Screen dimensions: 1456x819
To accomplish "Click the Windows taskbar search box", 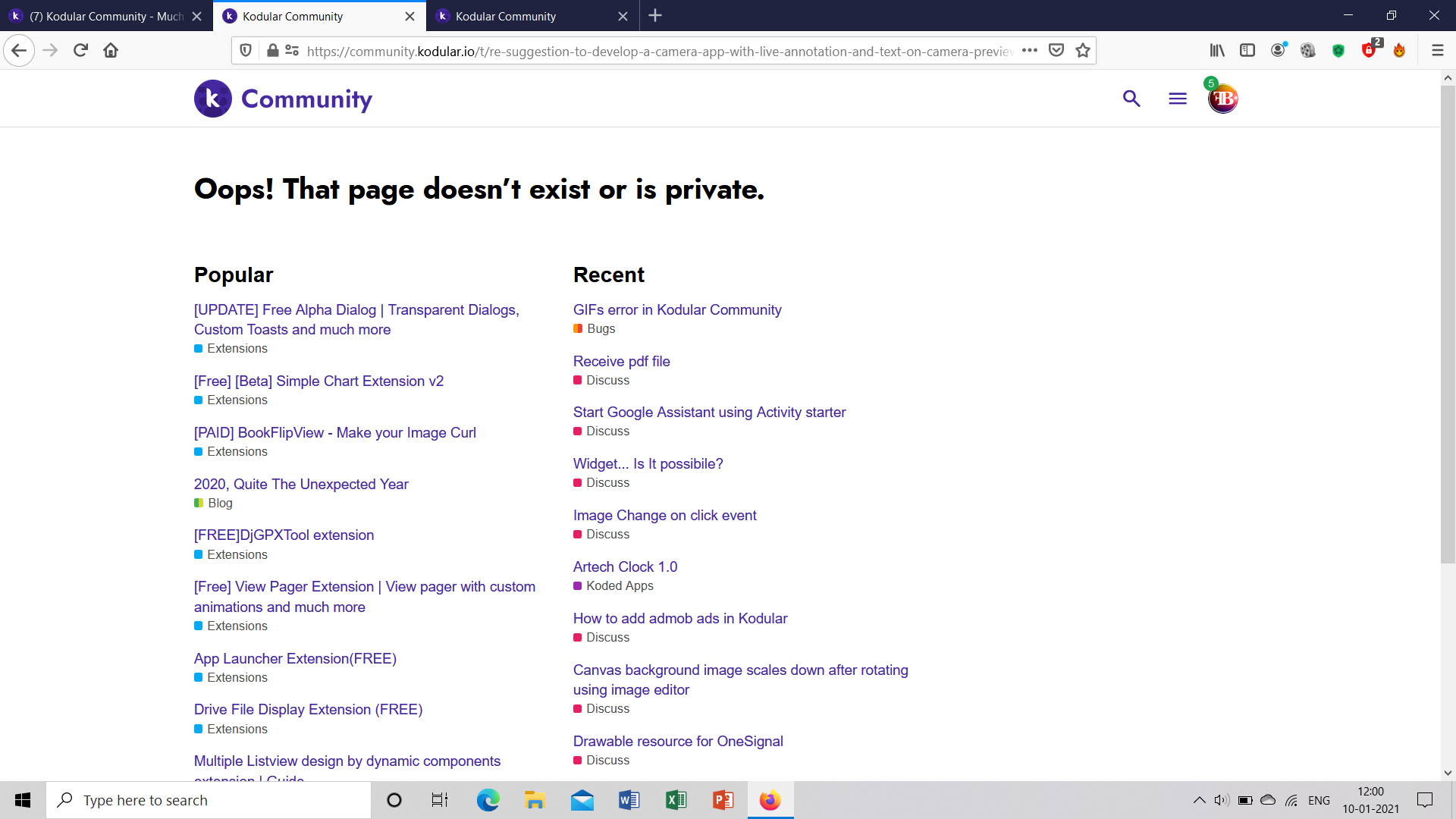I will tap(209, 800).
